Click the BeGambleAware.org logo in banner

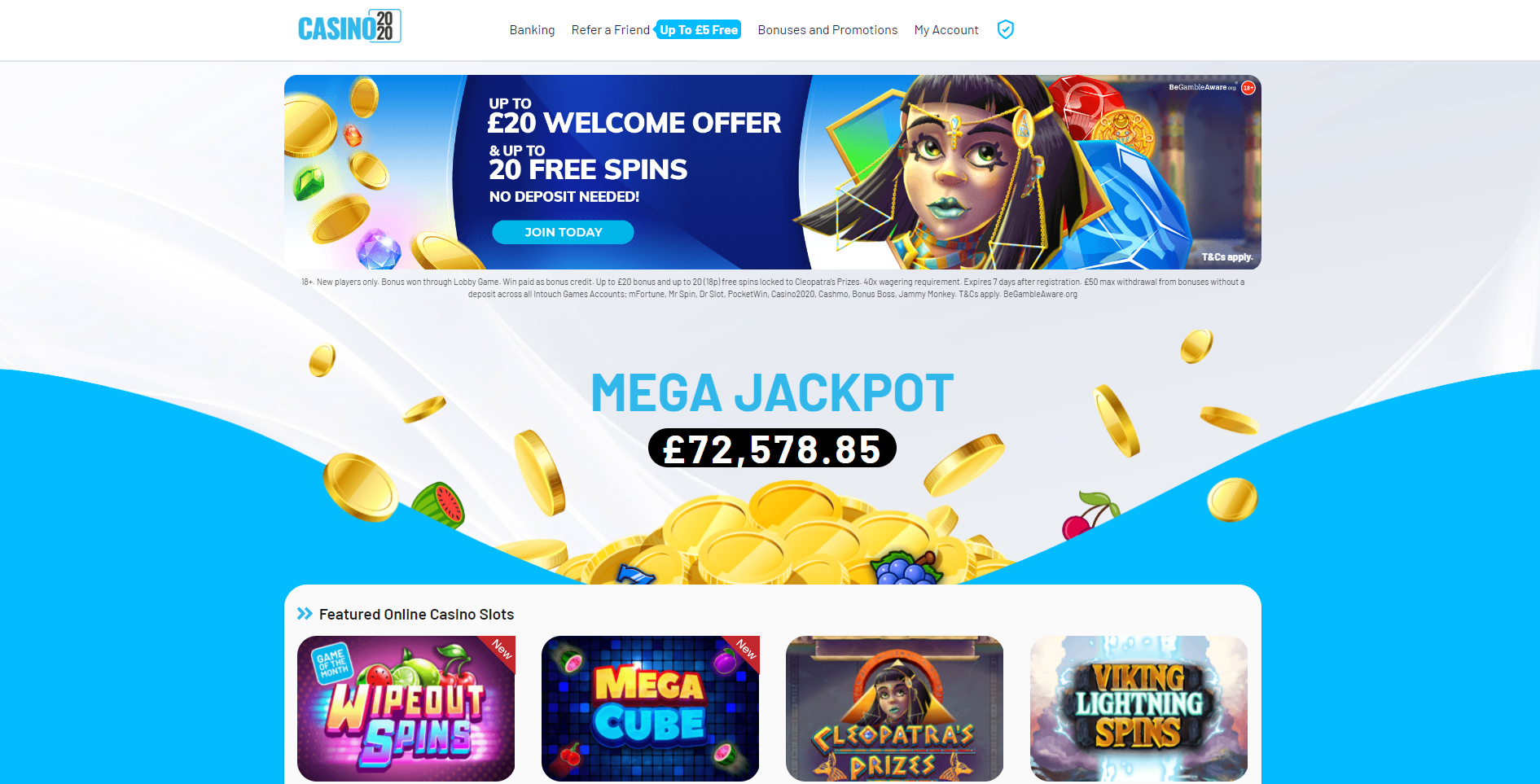coord(1202,87)
